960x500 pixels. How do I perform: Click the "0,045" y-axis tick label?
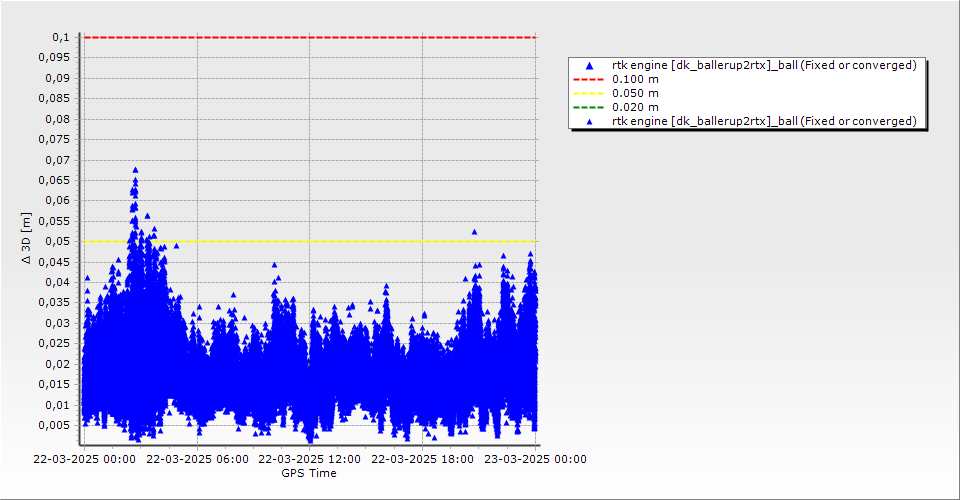[54, 263]
